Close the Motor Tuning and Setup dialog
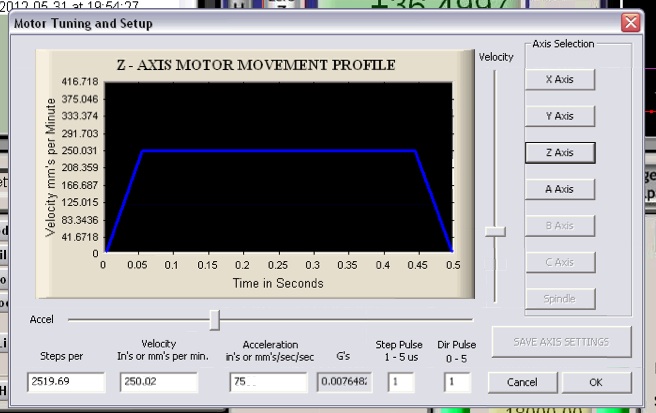The width and height of the screenshot is (656, 413). 630,22
